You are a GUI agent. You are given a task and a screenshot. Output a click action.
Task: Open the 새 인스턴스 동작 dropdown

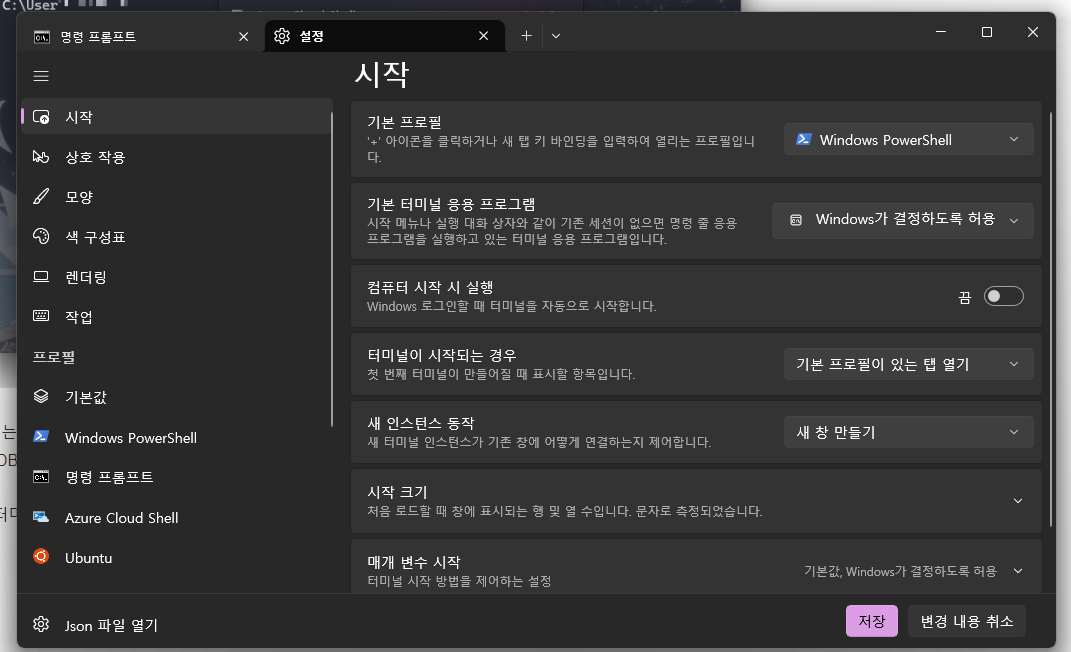(908, 431)
